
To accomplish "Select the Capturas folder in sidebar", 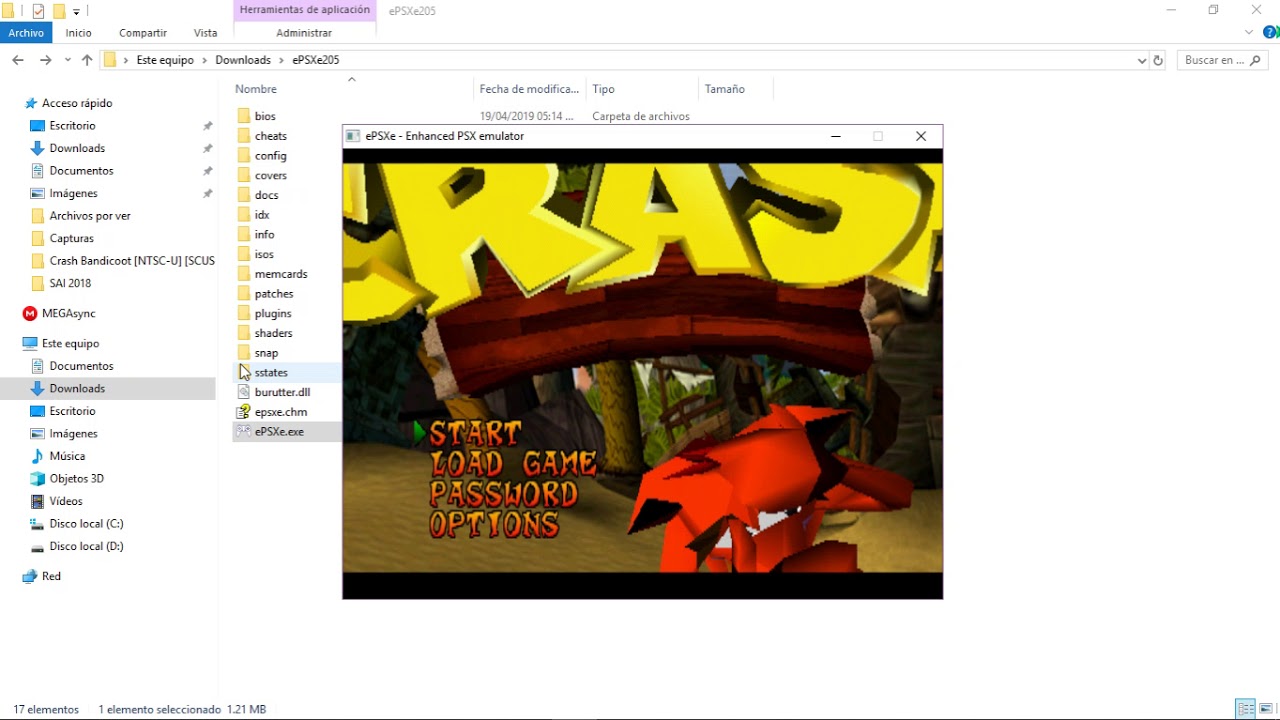I will coord(62,238).
